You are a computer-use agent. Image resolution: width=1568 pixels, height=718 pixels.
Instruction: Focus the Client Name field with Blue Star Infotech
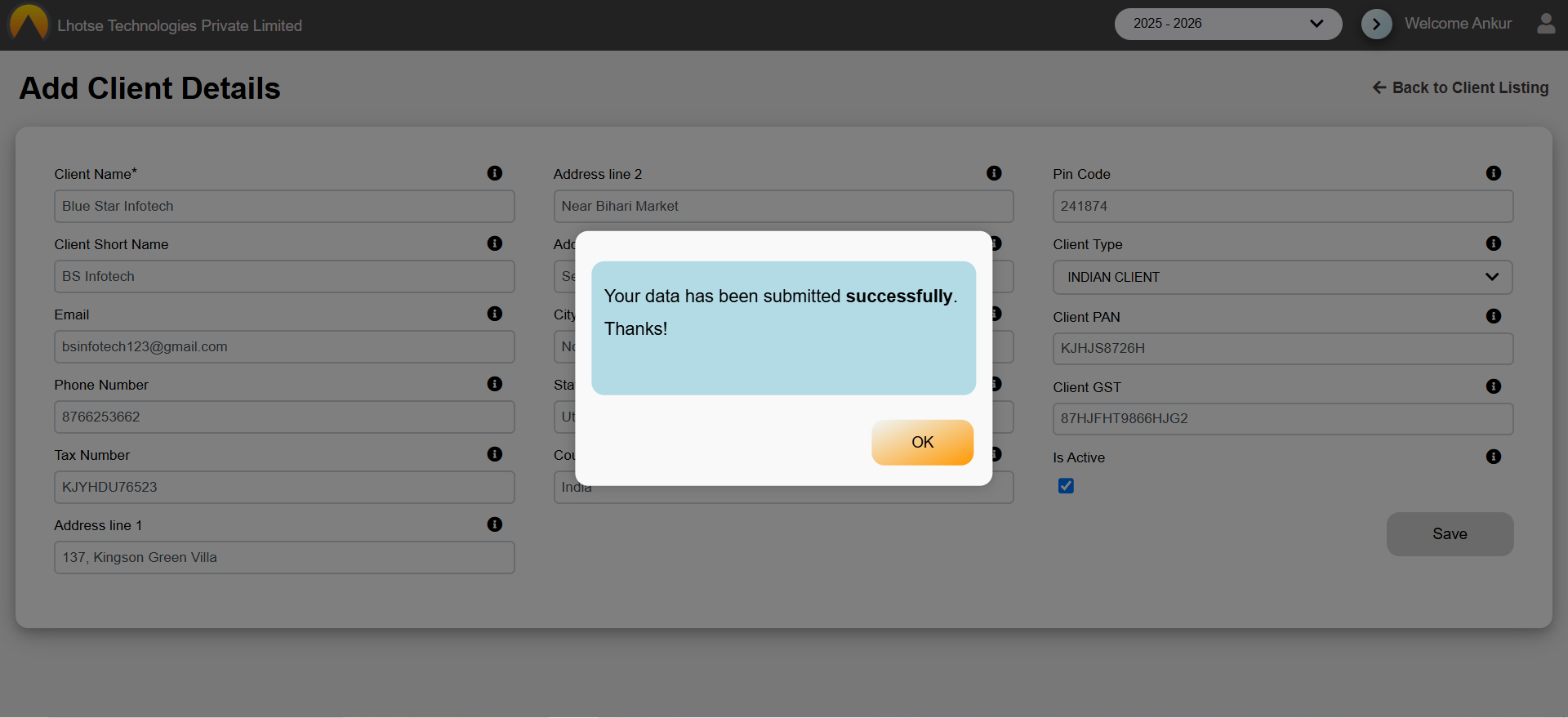pos(284,206)
